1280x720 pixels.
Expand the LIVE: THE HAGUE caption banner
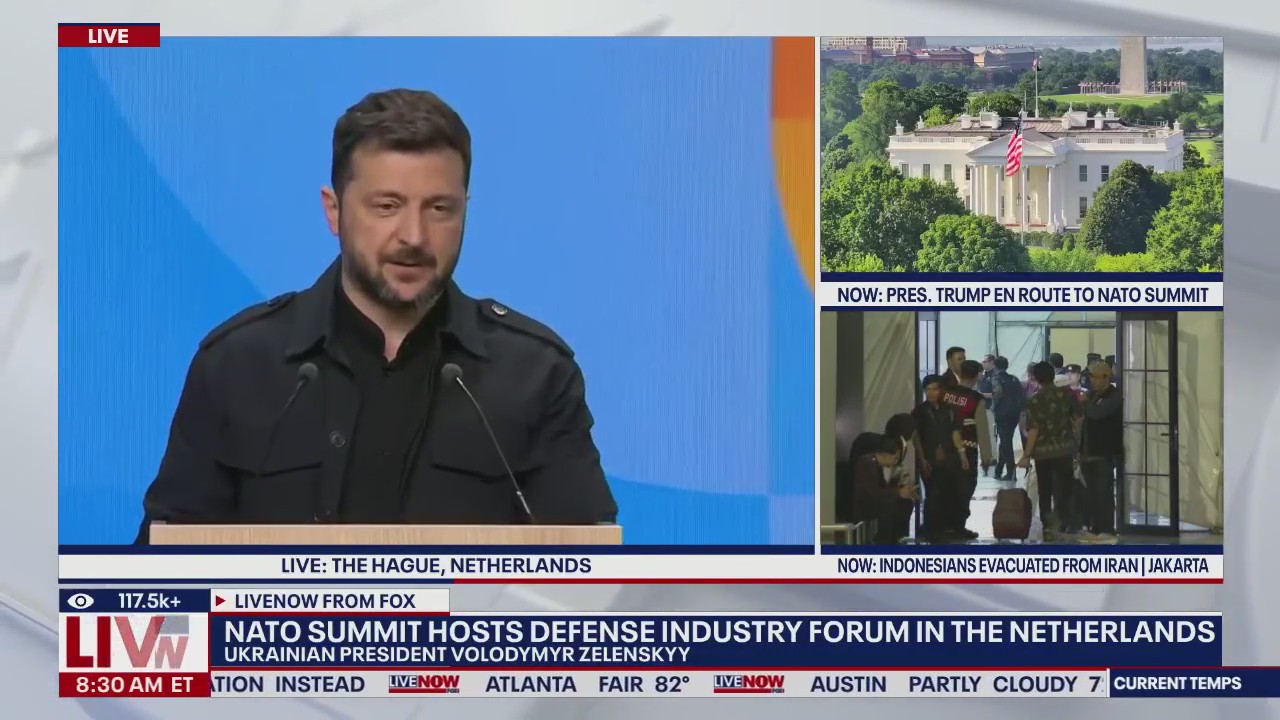[x=437, y=565]
